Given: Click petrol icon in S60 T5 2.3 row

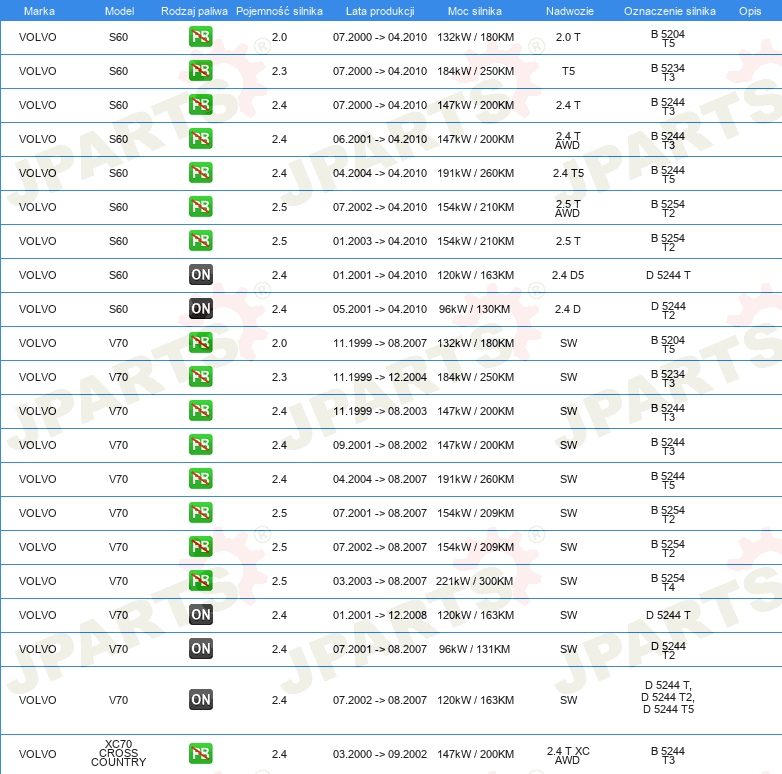Looking at the screenshot, I should point(201,71).
